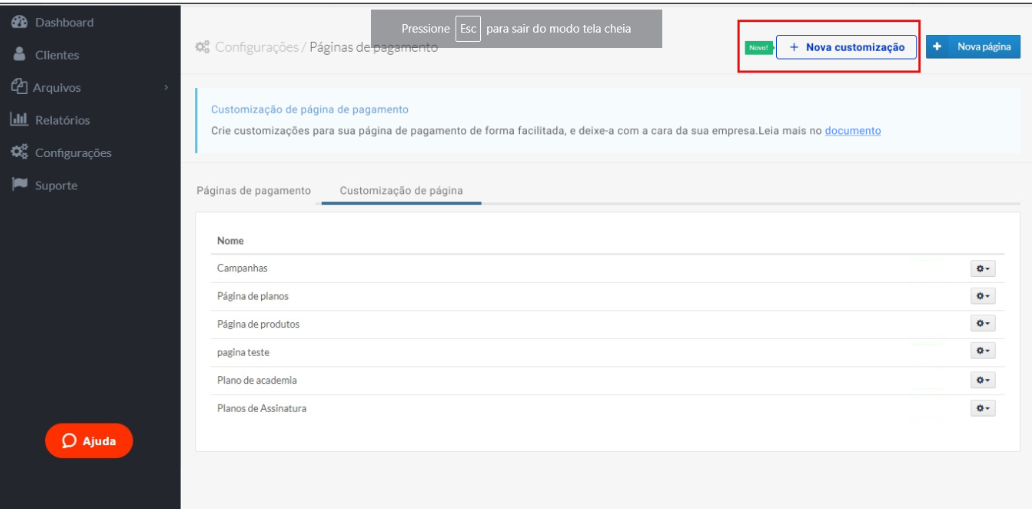
Task: Click the Nova customização button
Action: (x=846, y=47)
